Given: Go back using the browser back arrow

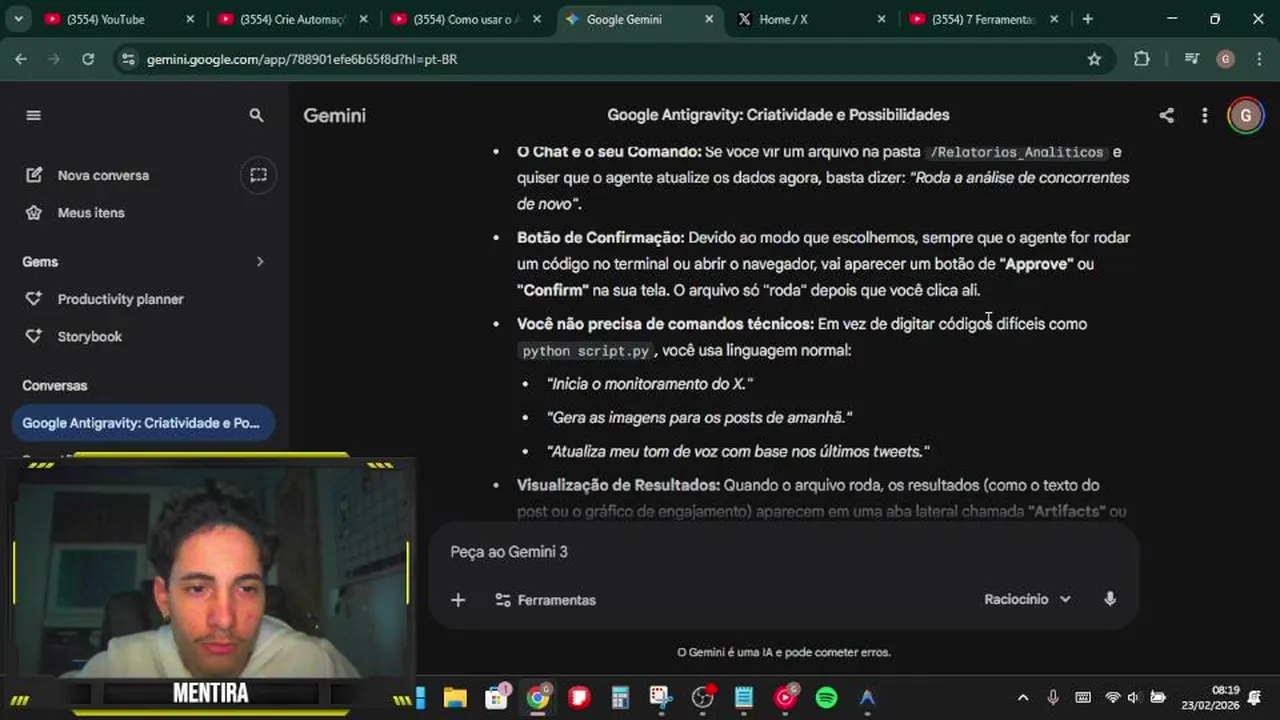Looking at the screenshot, I should pyautogui.click(x=21, y=59).
